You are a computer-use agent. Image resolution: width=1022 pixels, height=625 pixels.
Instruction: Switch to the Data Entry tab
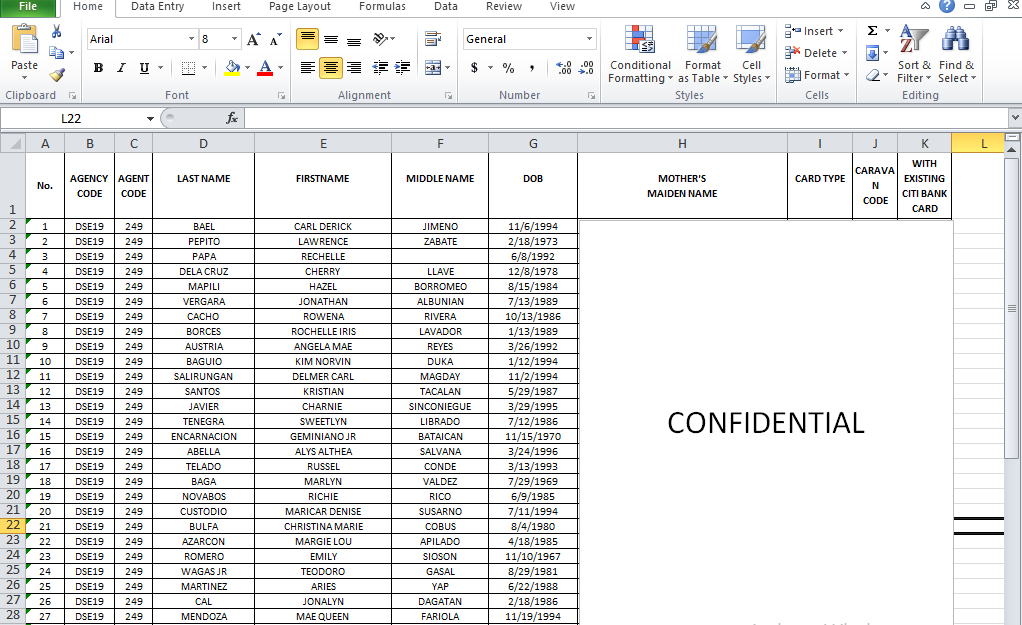[x=157, y=7]
